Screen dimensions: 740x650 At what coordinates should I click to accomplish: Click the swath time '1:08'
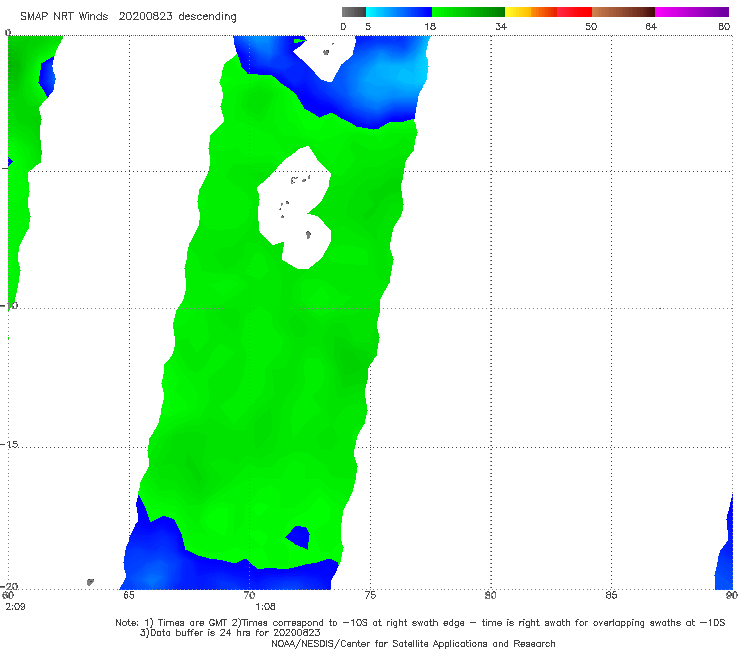coord(265,607)
